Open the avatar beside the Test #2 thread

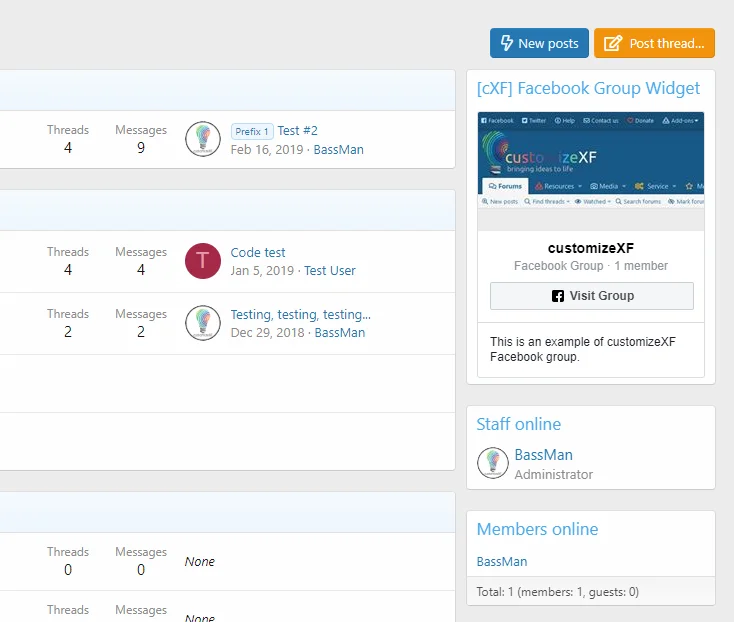[x=203, y=139]
